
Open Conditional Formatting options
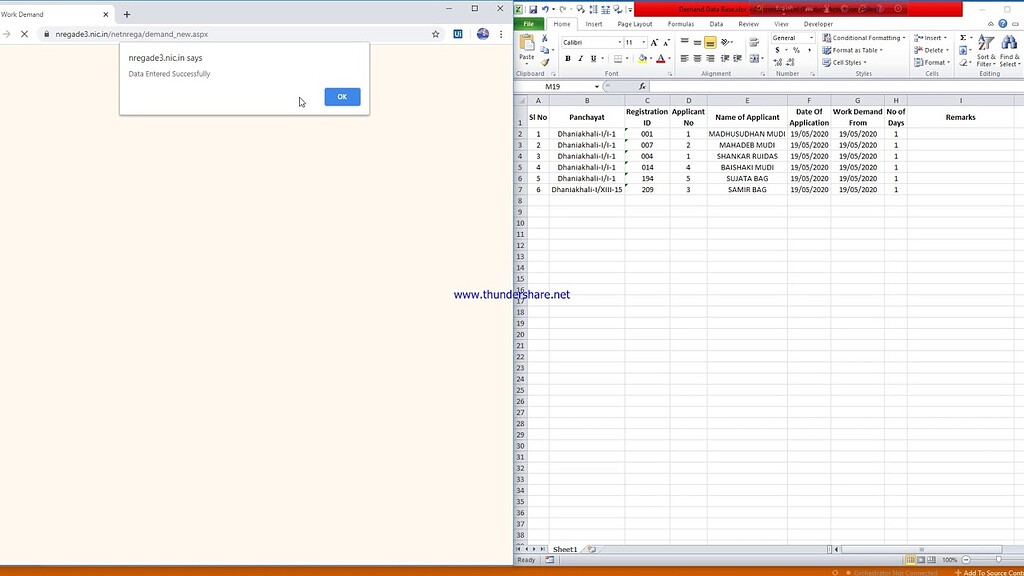[x=862, y=37]
